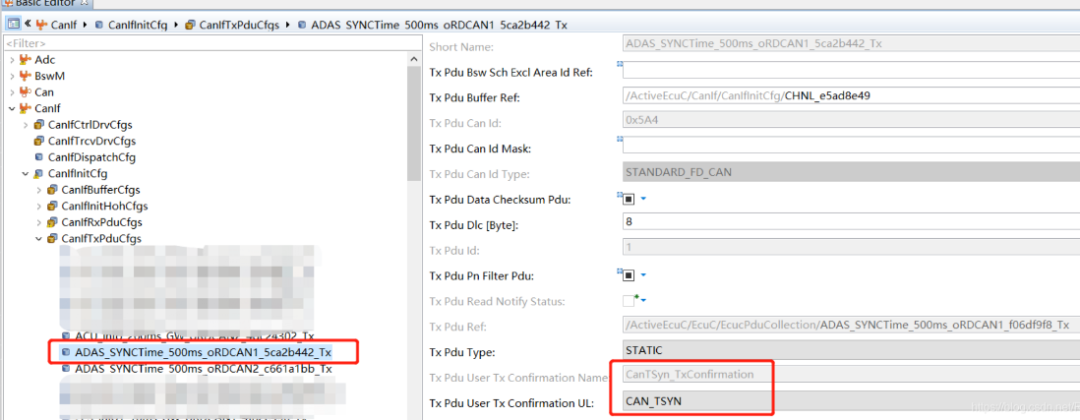Toggle Tx Pdu Data Checksum Pdu checkbox
Viewport: 1080px width, 420px height.
(628, 199)
